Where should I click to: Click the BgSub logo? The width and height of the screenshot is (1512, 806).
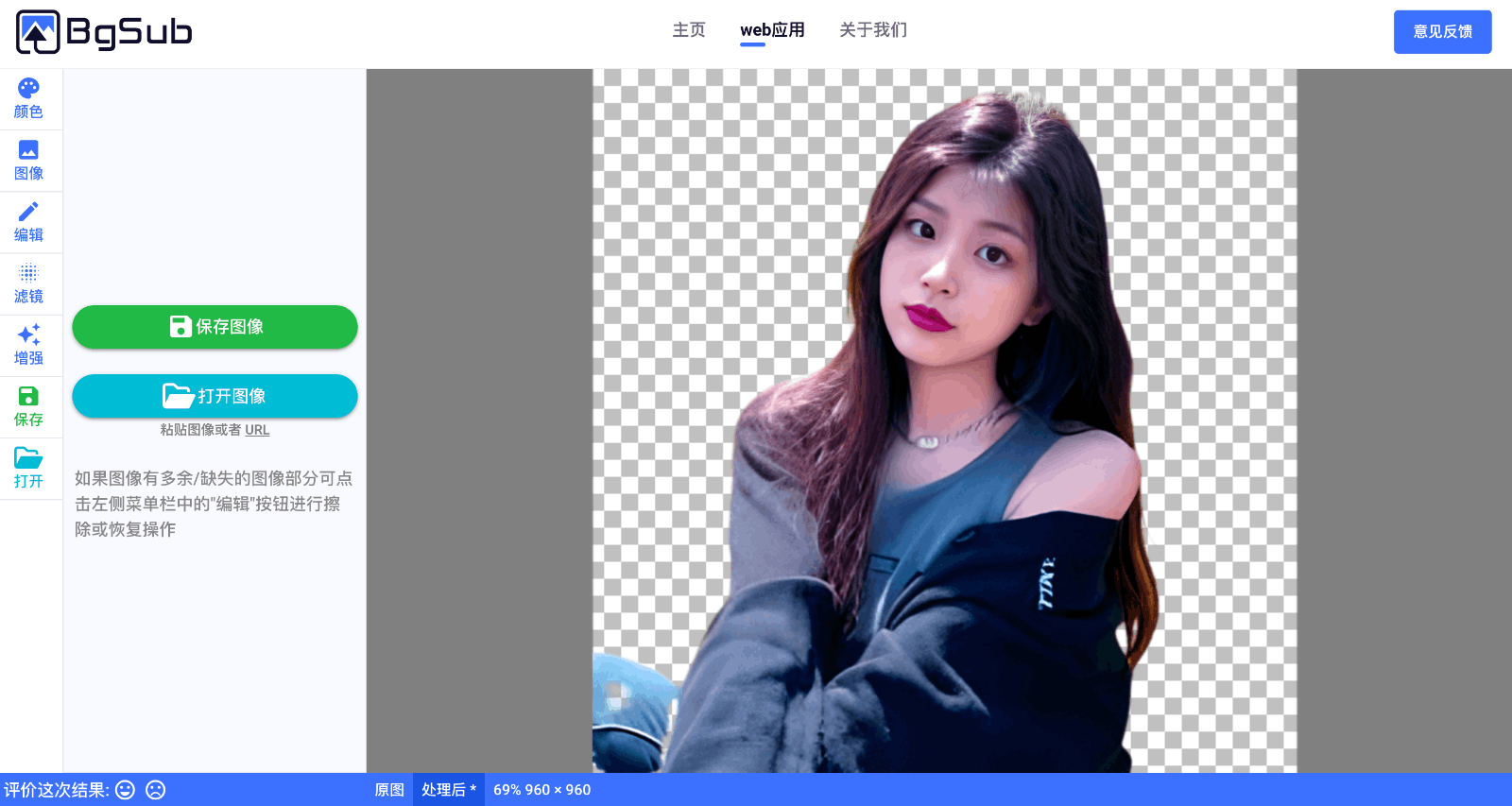tap(104, 32)
